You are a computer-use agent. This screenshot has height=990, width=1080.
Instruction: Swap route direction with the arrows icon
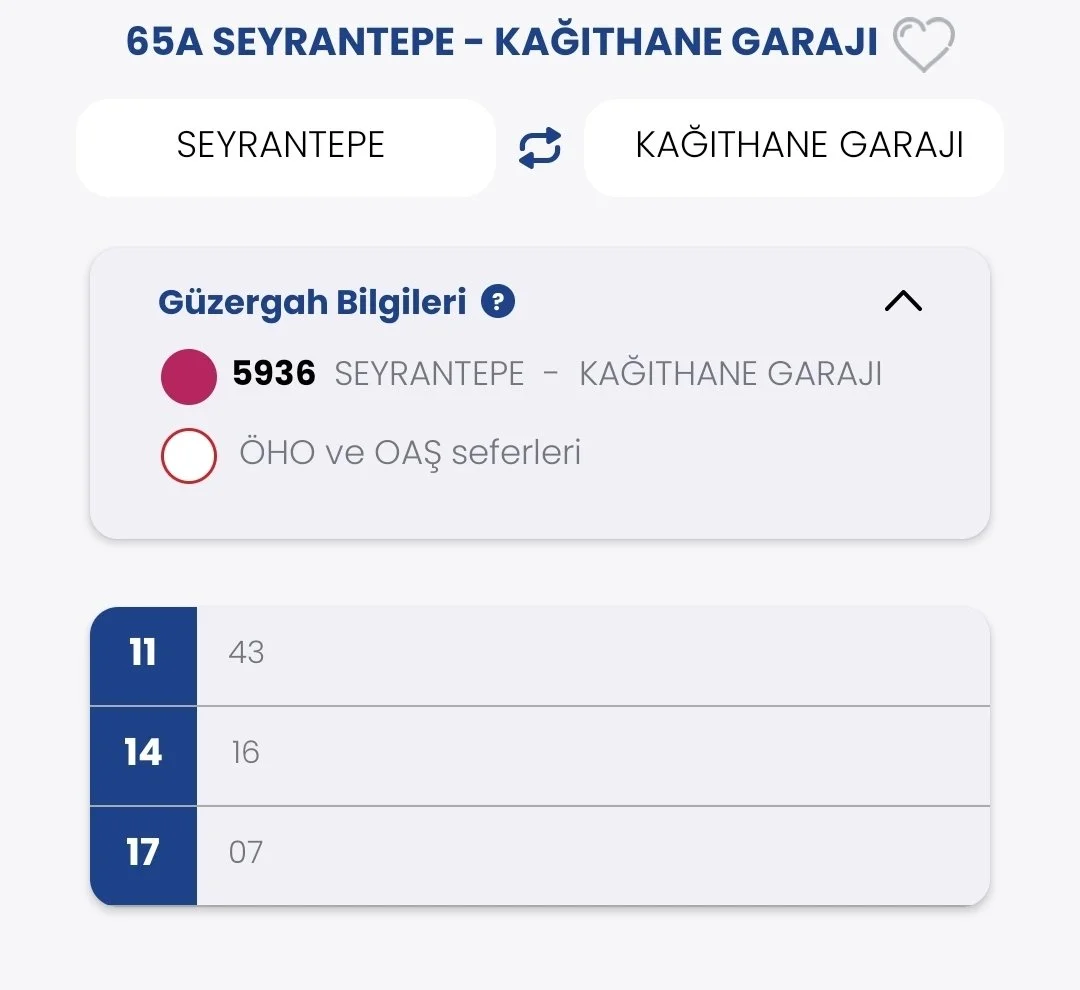click(540, 149)
